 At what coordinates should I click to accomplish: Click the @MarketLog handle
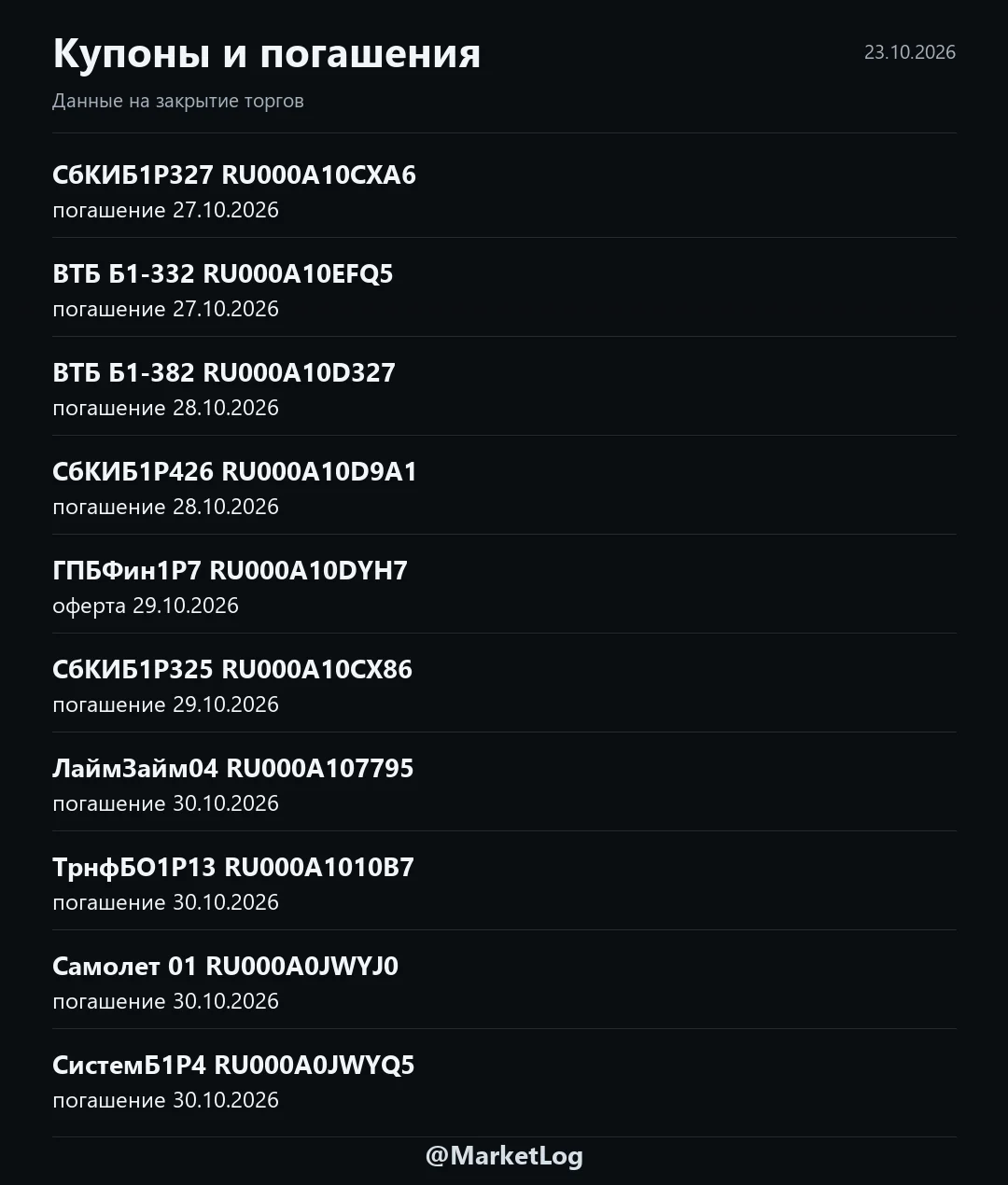coord(504,1156)
